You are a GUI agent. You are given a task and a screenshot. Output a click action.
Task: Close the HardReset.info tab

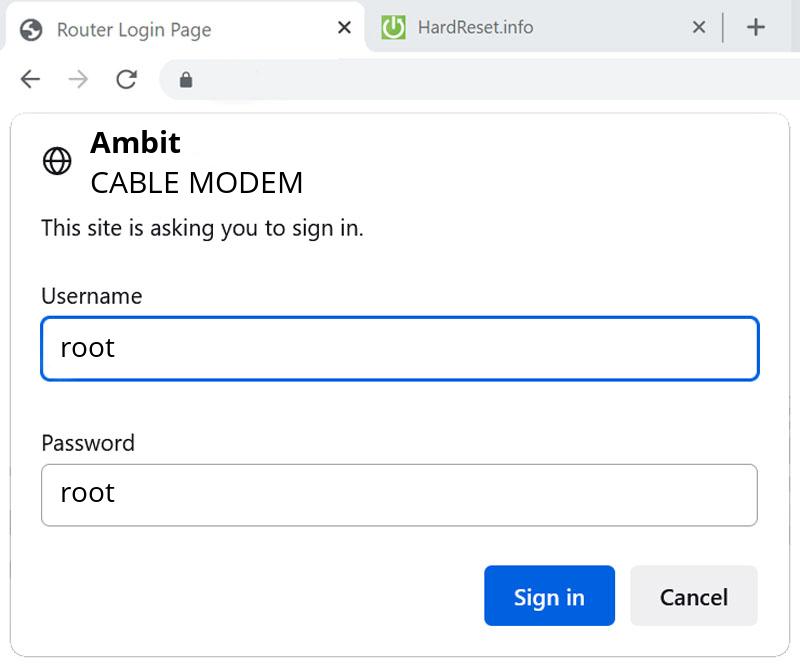pyautogui.click(x=698, y=27)
